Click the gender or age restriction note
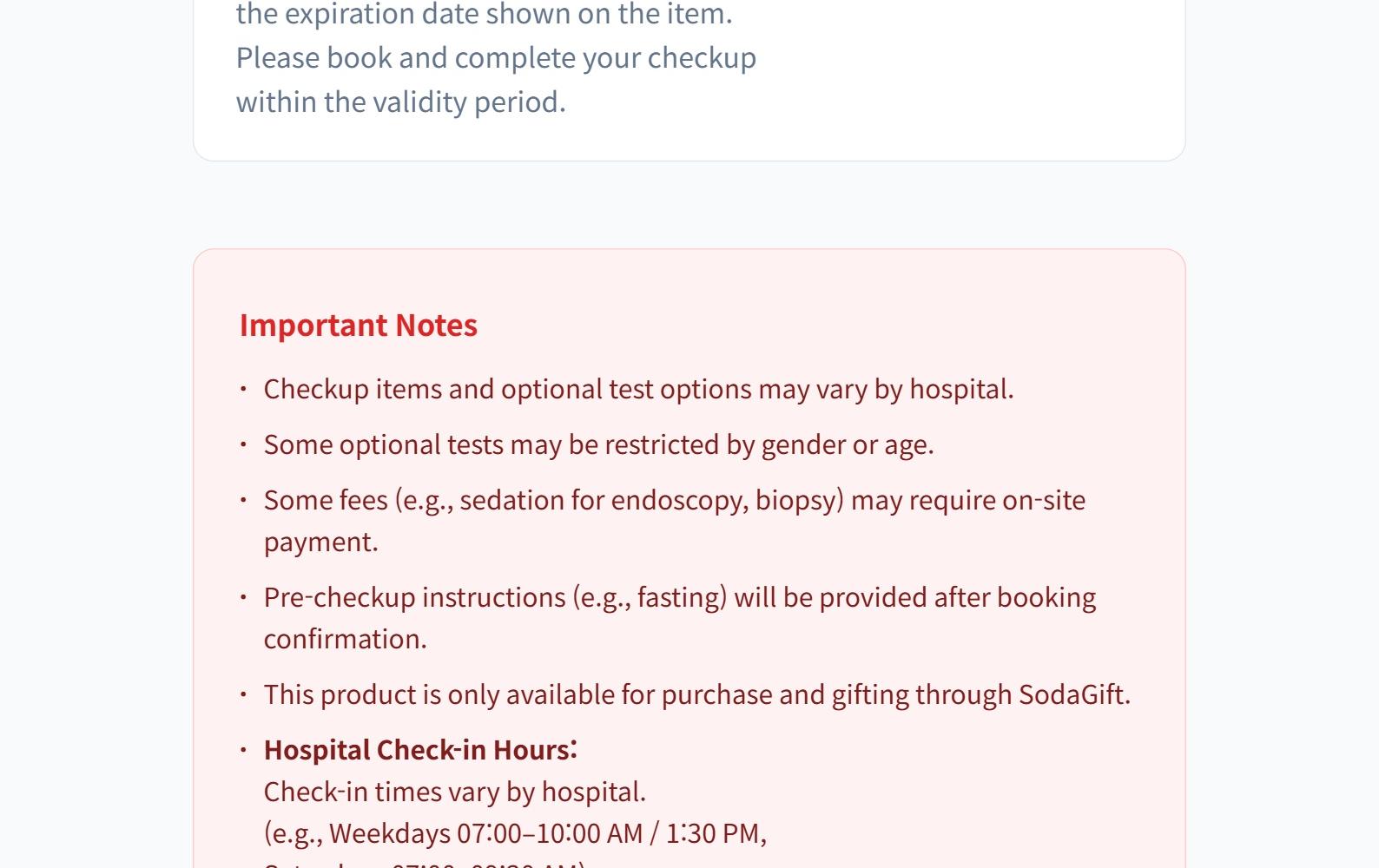The width and height of the screenshot is (1379, 868). tap(598, 444)
